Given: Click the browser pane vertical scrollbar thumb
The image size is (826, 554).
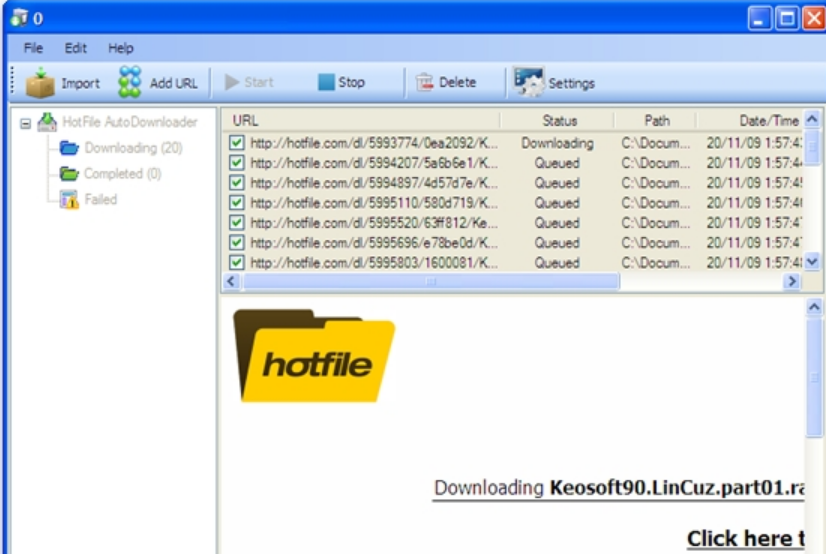Looking at the screenshot, I should tap(814, 377).
